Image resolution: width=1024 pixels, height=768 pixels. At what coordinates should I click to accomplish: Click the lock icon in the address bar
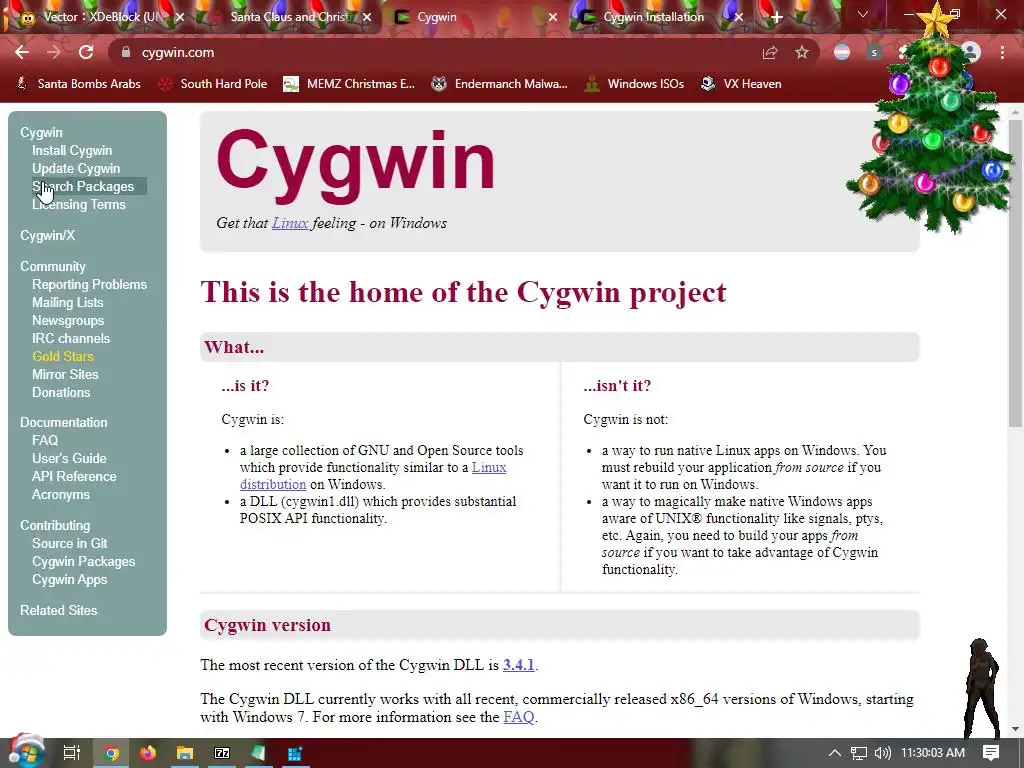pos(126,52)
